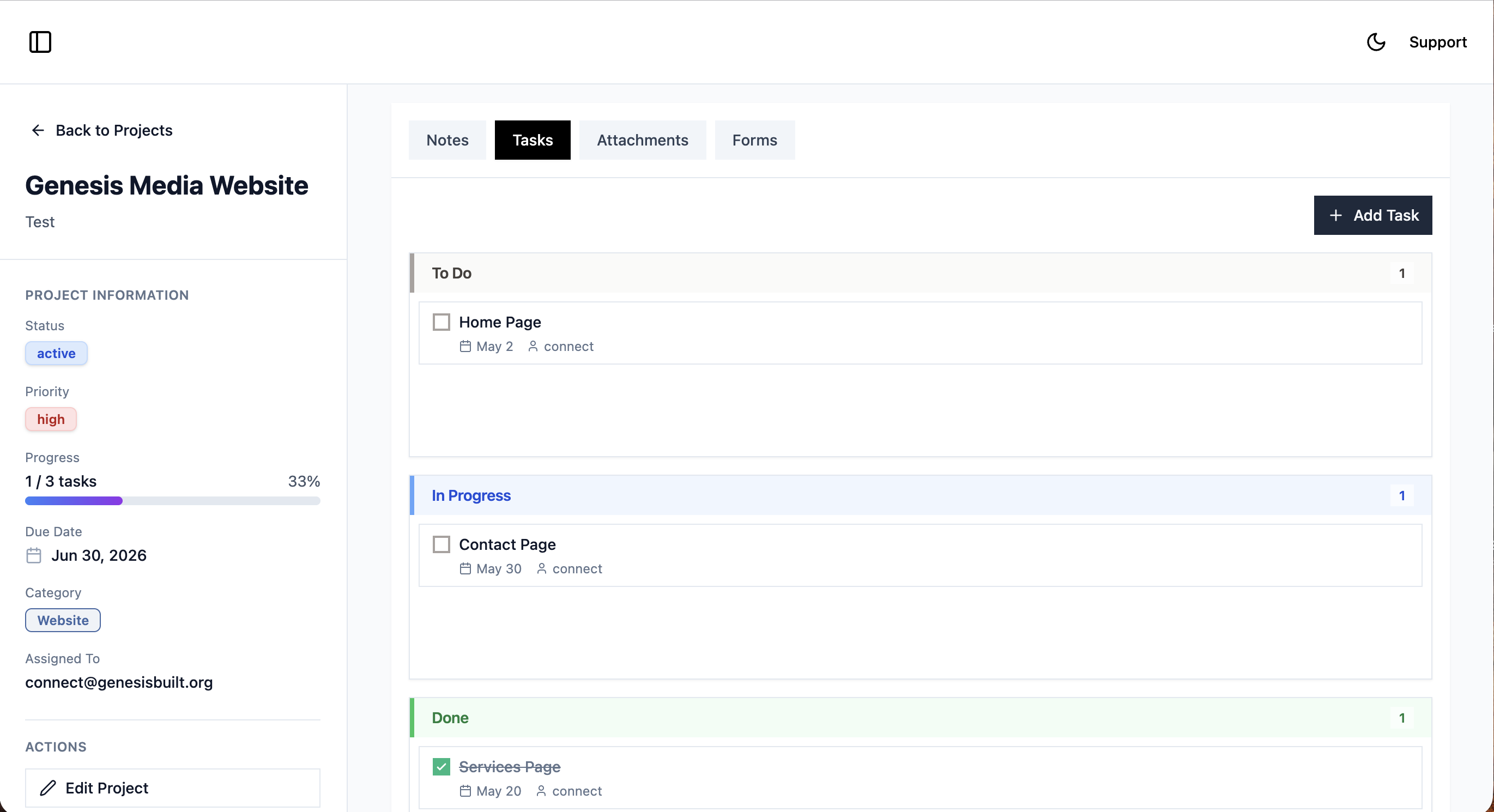Open the Home Page task title
The image size is (1494, 812).
500,322
